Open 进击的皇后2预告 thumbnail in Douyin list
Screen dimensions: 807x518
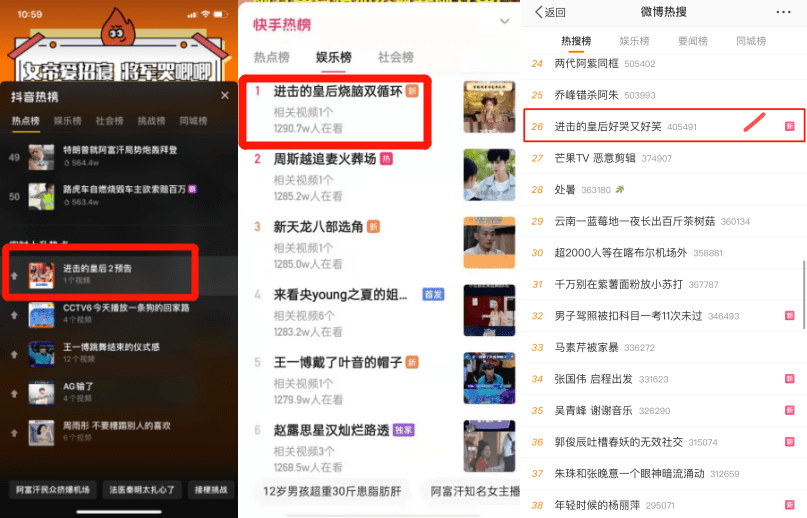pyautogui.click(x=41, y=275)
